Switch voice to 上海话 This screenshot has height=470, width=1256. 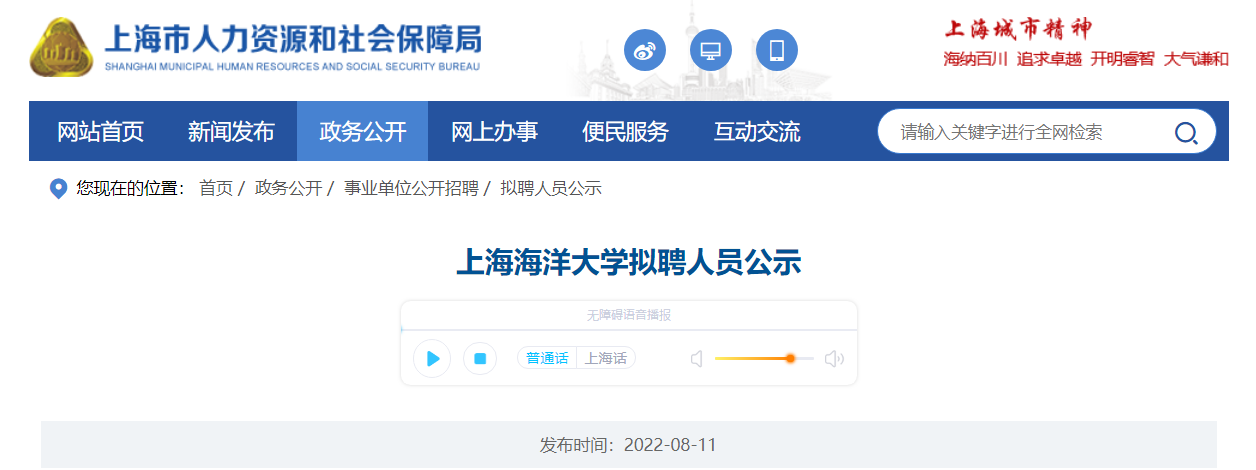pyautogui.click(x=606, y=358)
